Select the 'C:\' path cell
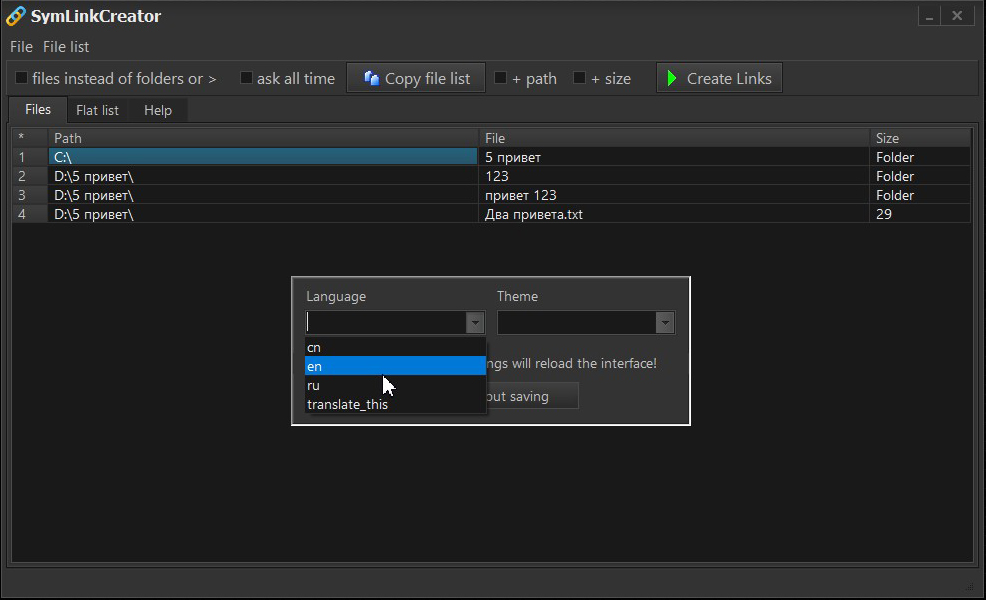This screenshot has width=986, height=600. pos(263,157)
